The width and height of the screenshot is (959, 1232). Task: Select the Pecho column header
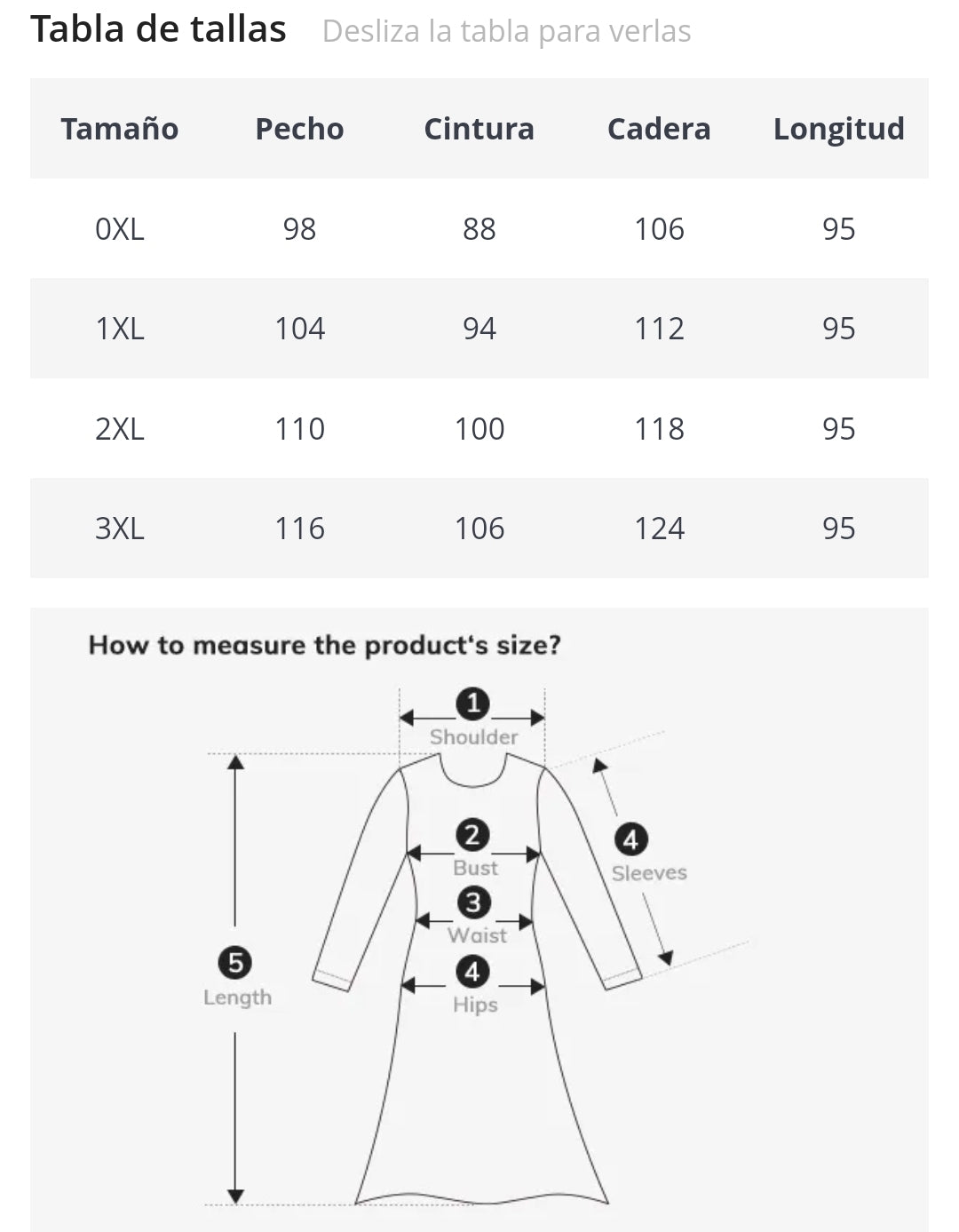click(299, 129)
